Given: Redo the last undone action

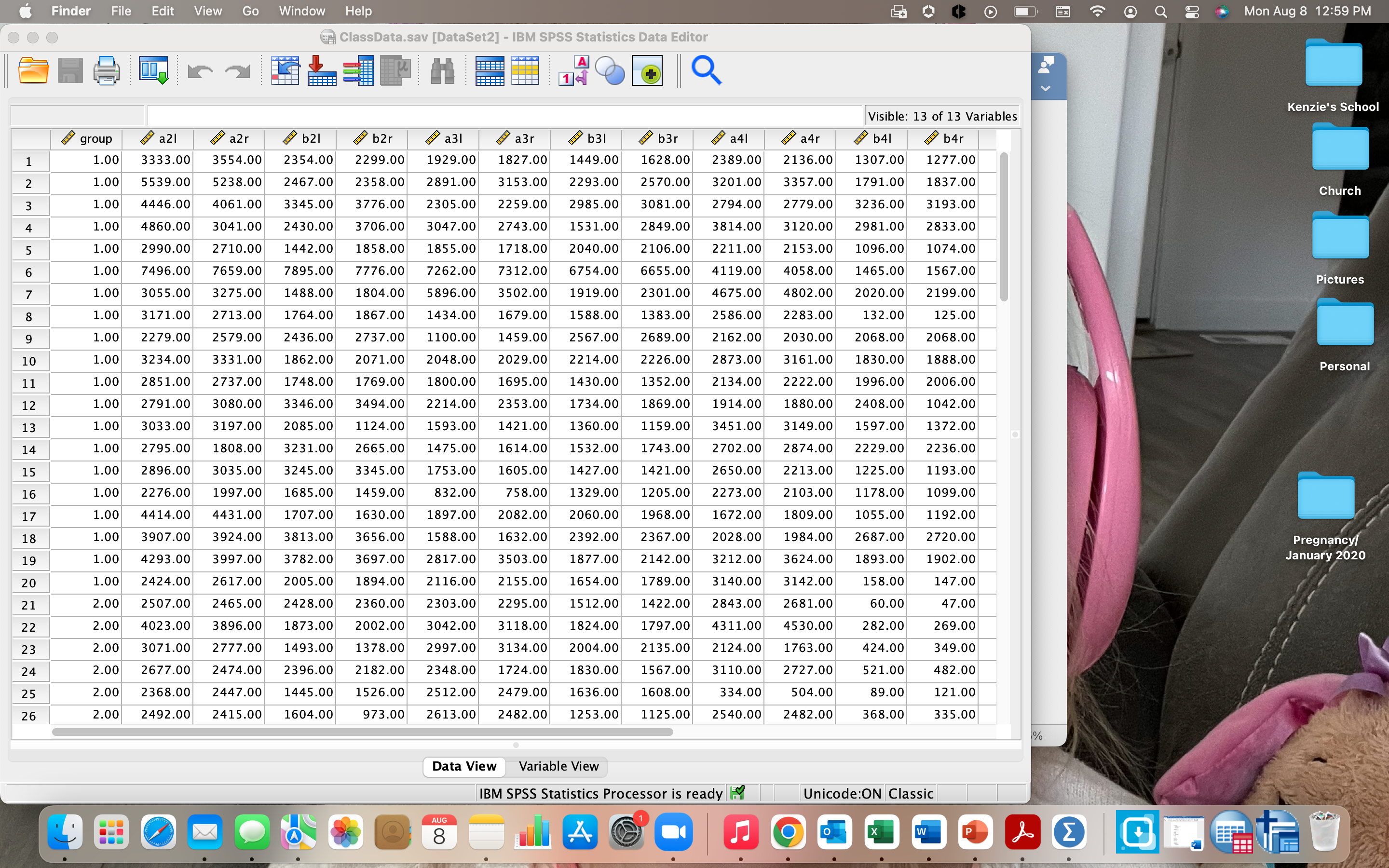Looking at the screenshot, I should pos(236,70).
